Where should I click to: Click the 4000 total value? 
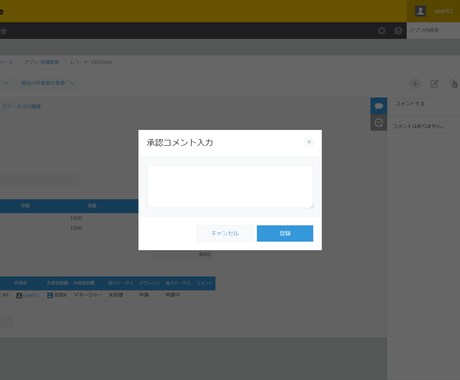tap(204, 254)
